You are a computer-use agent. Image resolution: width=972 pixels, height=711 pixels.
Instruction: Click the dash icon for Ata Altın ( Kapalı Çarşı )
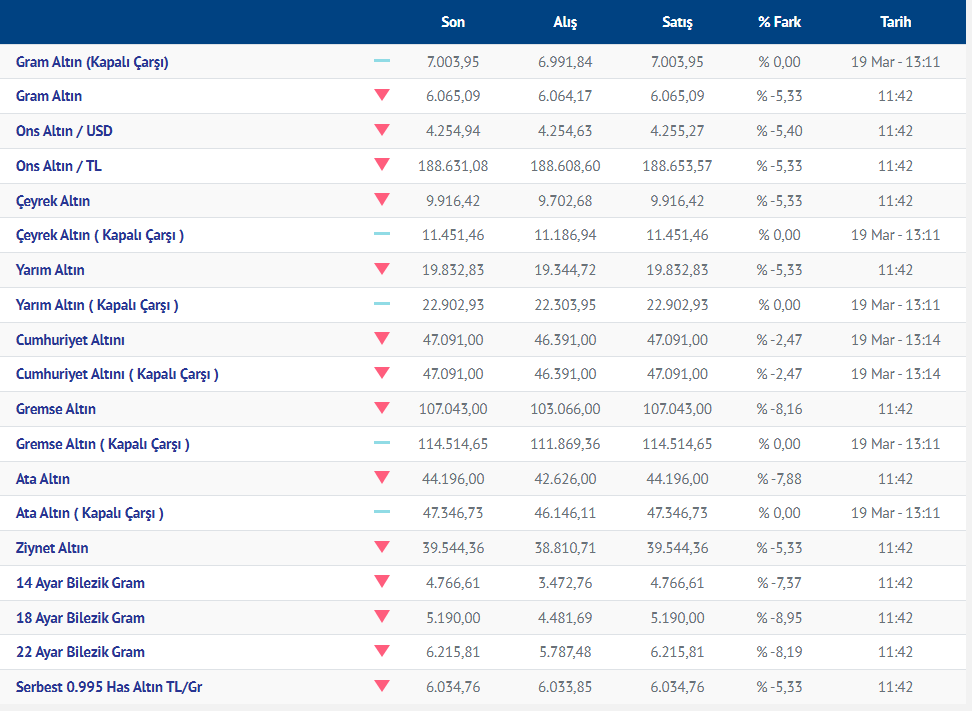pos(381,512)
